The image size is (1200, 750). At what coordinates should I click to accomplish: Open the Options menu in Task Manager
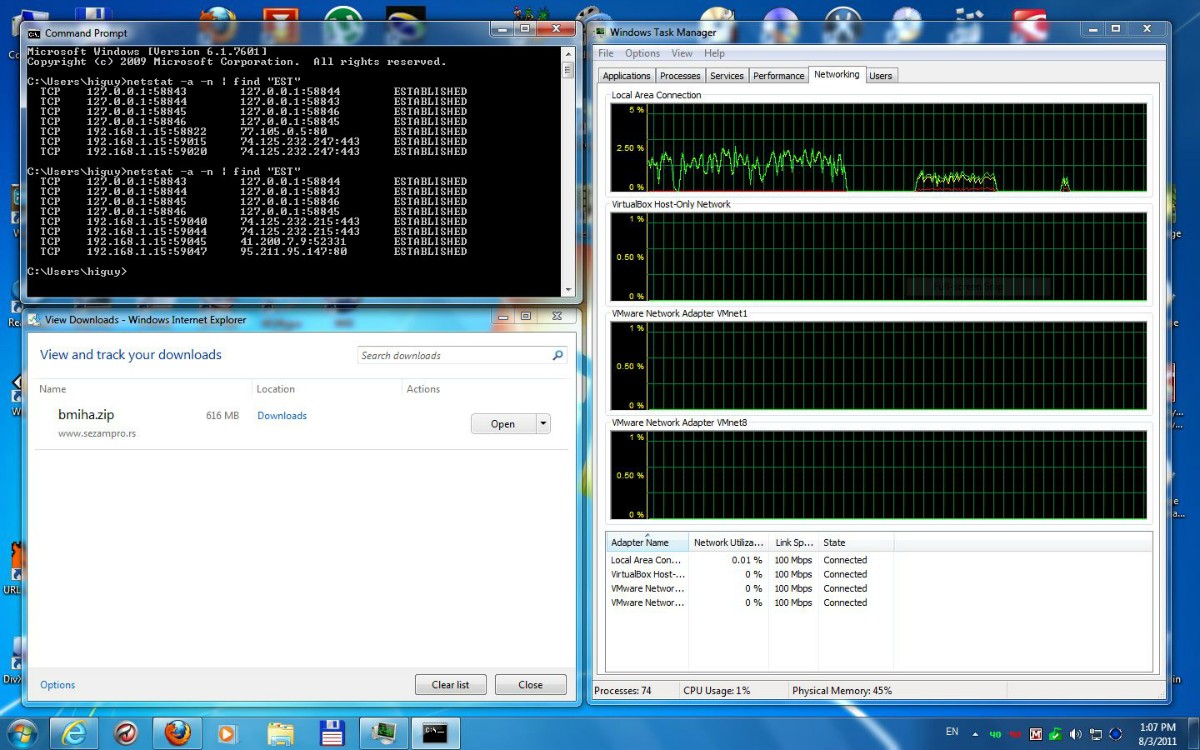coord(642,53)
